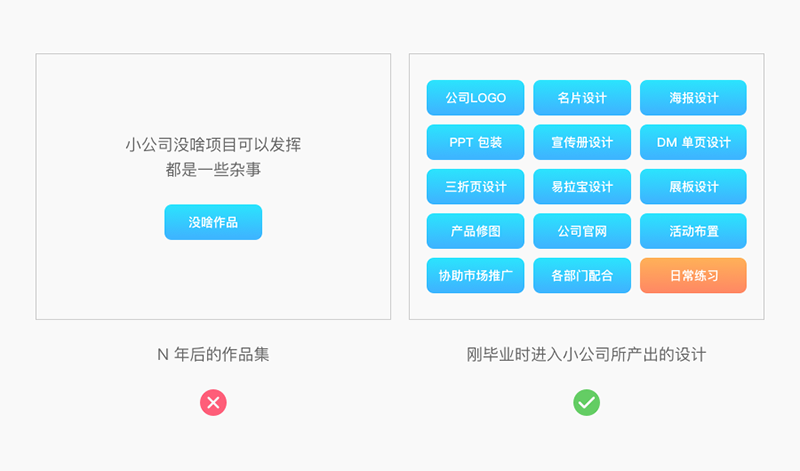Choose the 易拉宝设计 button
The image size is (800, 471).
coord(582,187)
